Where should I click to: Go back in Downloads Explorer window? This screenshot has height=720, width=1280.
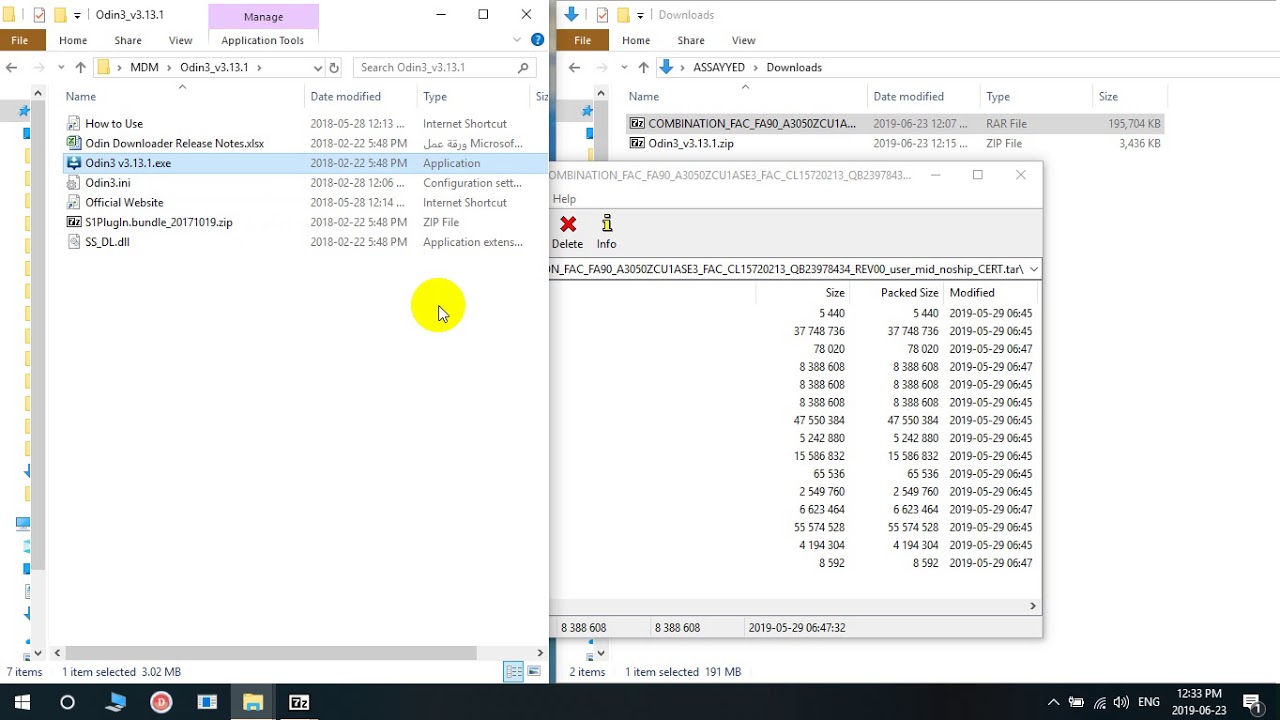[574, 67]
